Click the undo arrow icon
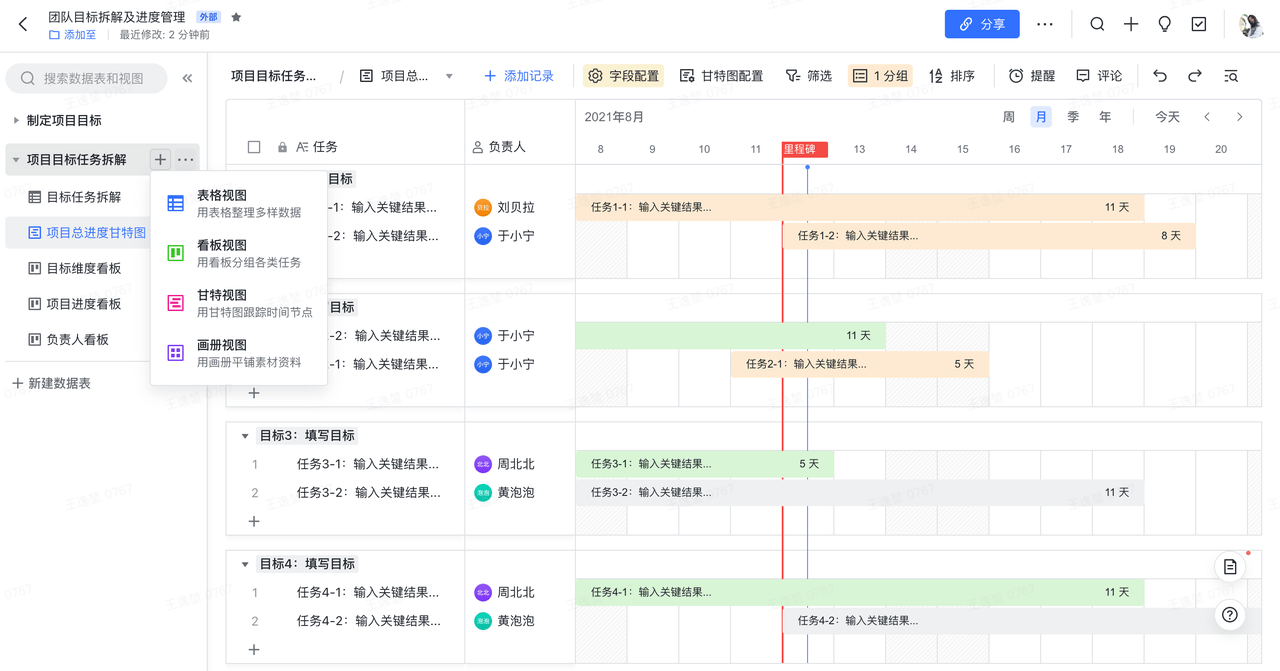The width and height of the screenshot is (1280, 671). pyautogui.click(x=1160, y=76)
